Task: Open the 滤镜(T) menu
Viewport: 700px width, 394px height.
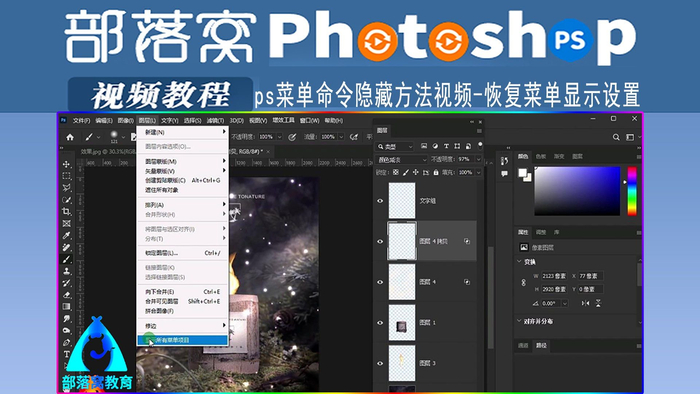Action: pyautogui.click(x=215, y=120)
